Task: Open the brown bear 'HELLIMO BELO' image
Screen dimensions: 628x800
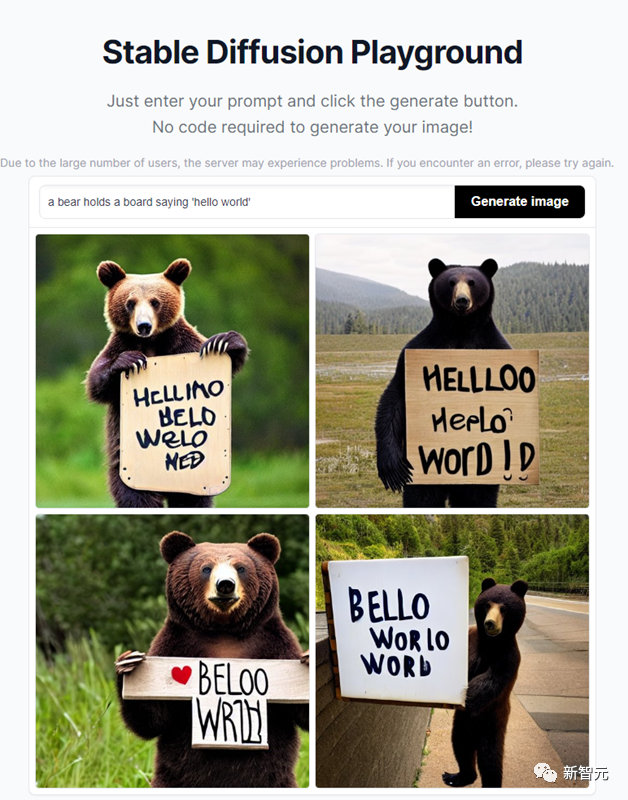Action: pyautogui.click(x=172, y=371)
